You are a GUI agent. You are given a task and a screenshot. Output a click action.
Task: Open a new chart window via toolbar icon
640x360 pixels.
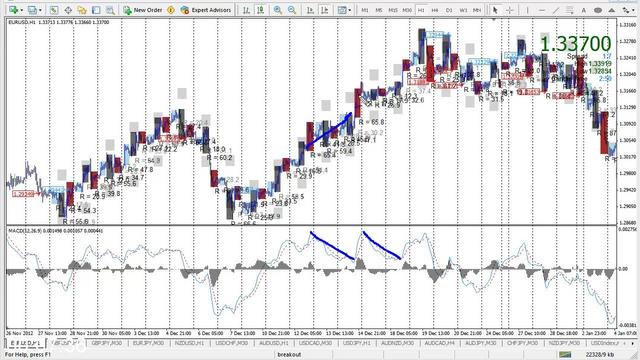pyautogui.click(x=13, y=10)
